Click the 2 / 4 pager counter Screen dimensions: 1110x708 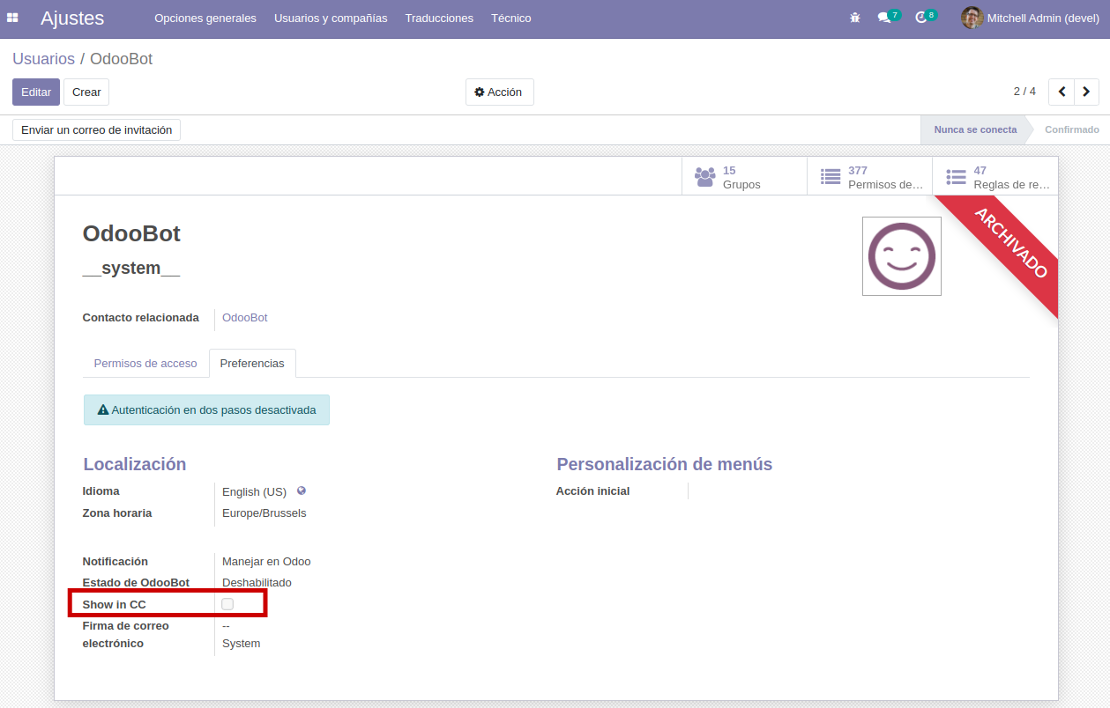(1024, 91)
